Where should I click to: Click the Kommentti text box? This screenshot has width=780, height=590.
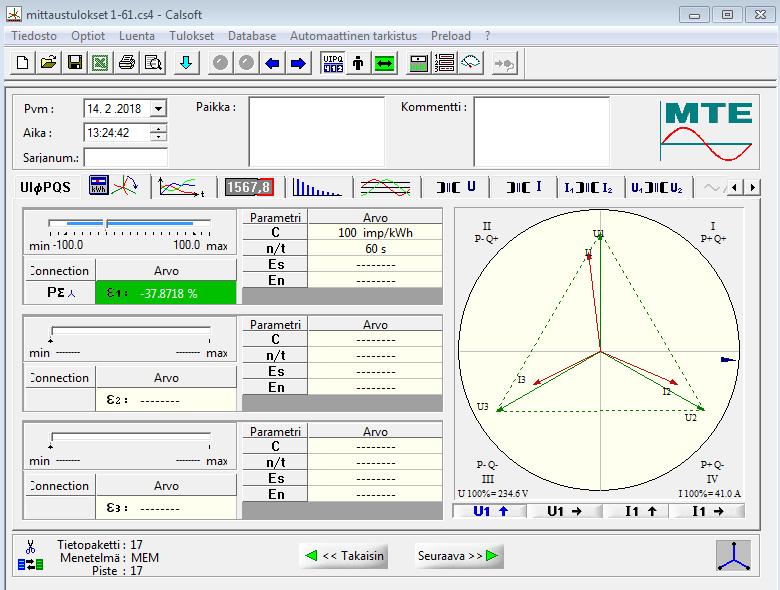pos(542,131)
